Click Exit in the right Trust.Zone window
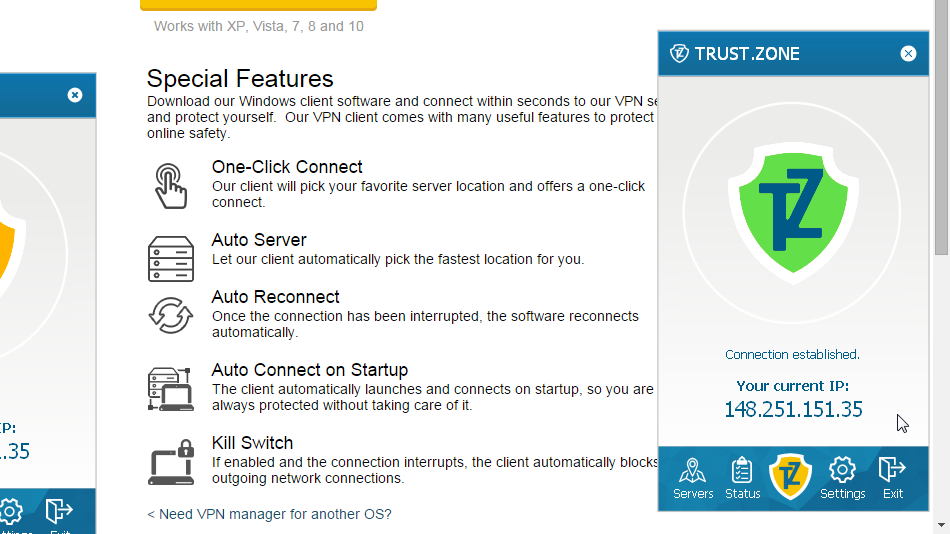The image size is (950, 534). (x=892, y=478)
